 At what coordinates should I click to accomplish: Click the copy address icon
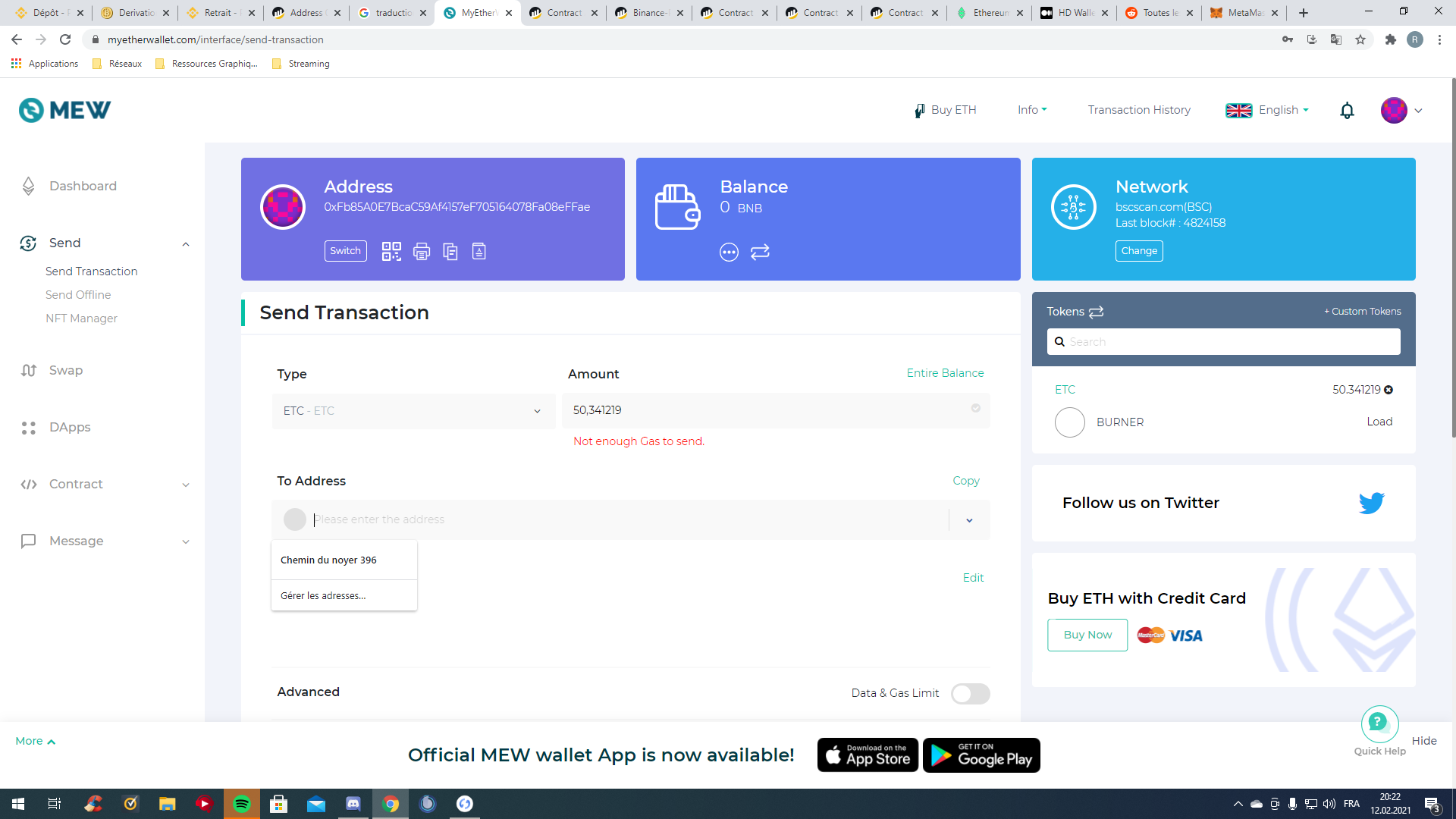[x=450, y=251]
